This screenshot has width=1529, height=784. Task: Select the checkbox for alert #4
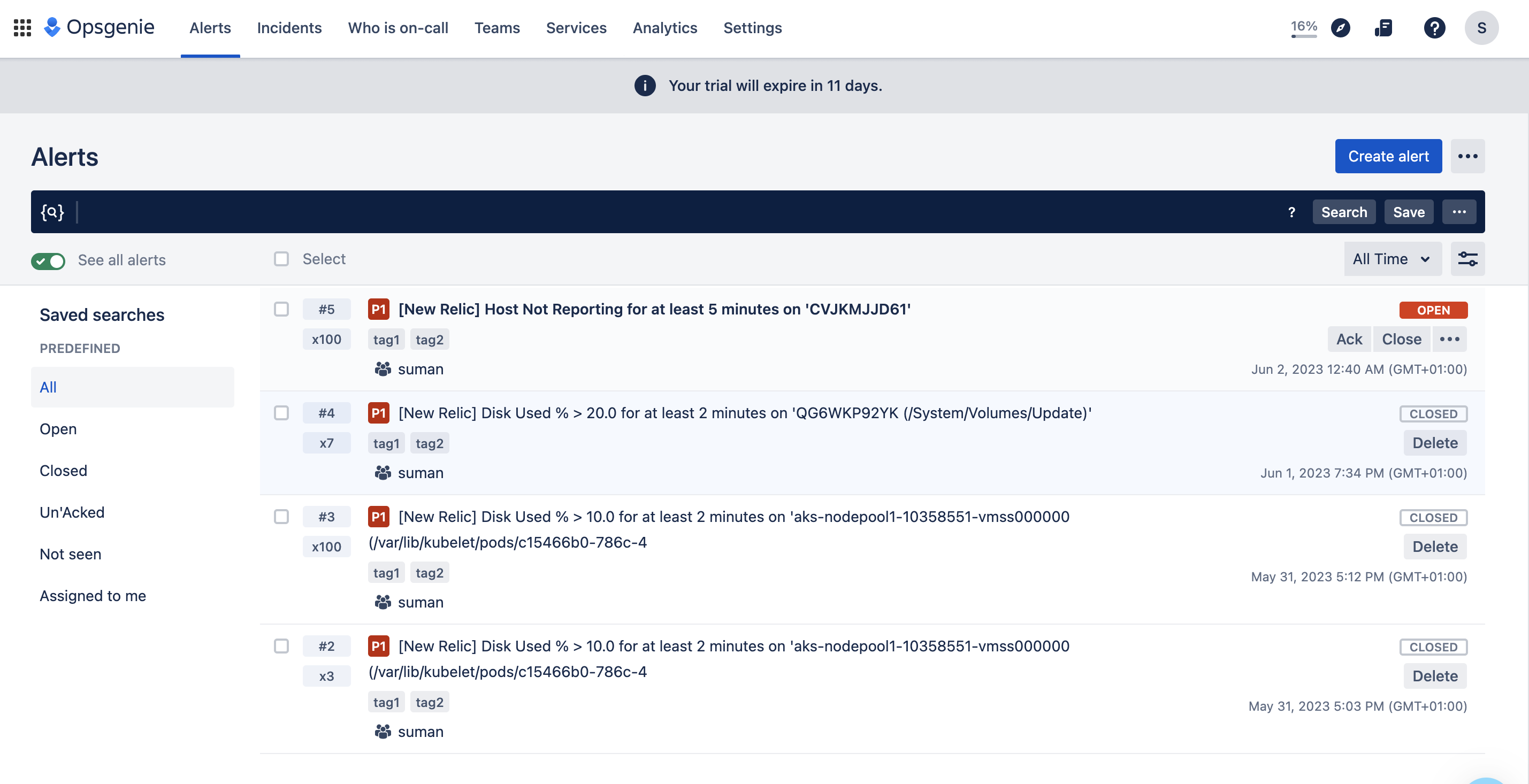281,413
